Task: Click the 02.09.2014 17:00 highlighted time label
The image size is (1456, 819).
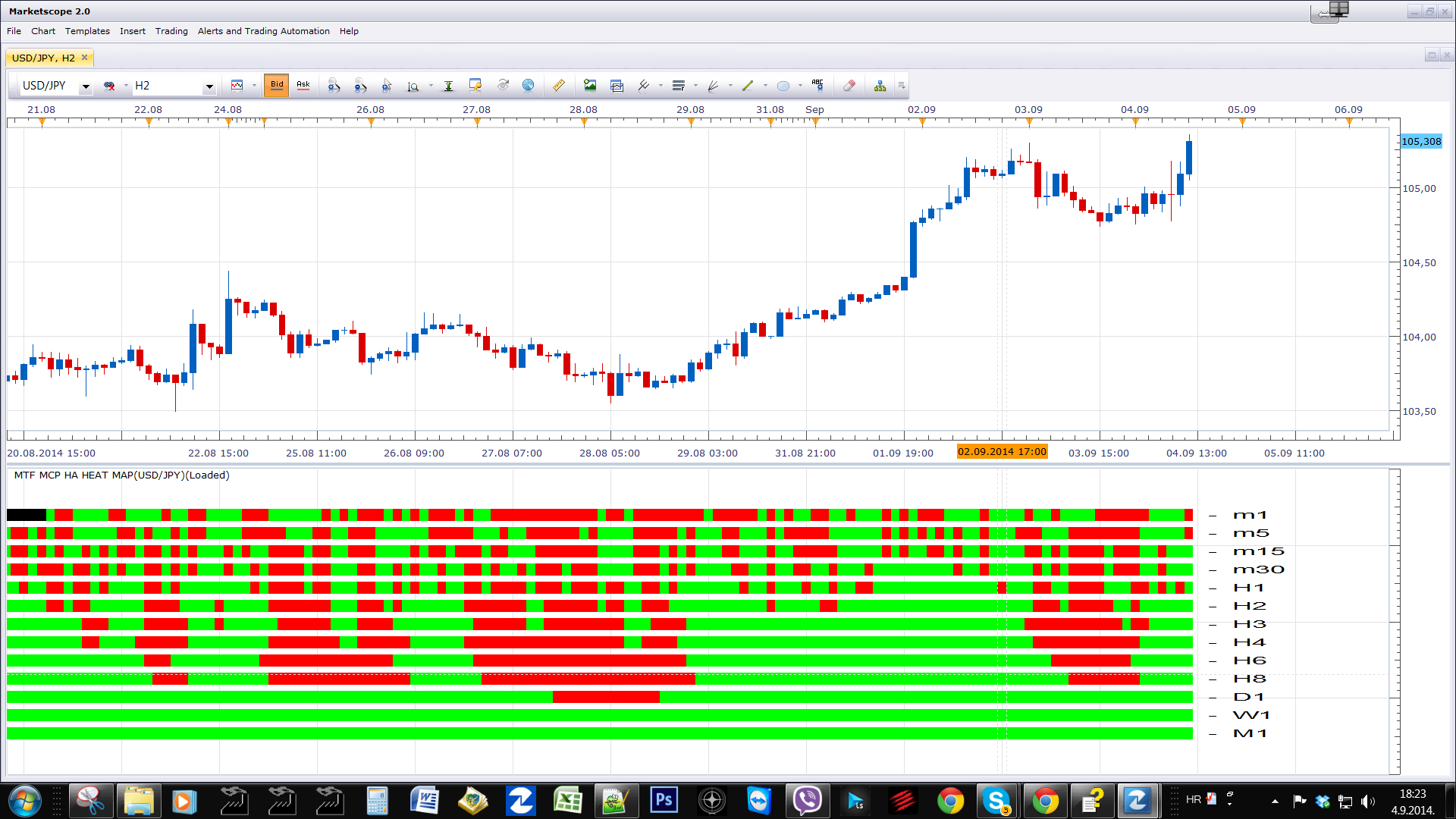Action: coord(1002,452)
